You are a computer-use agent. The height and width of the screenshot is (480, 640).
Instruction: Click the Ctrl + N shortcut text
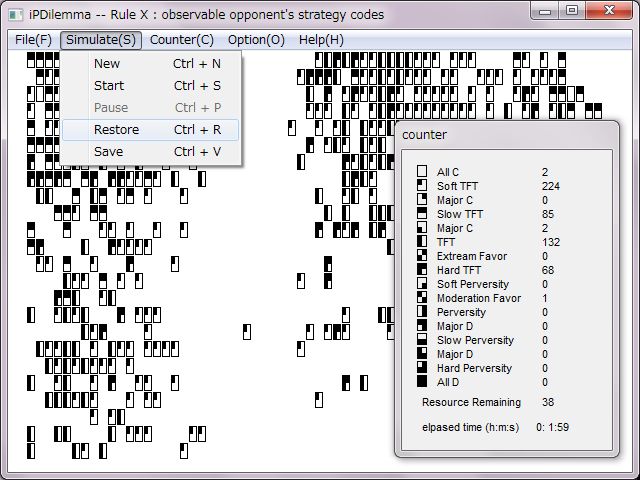click(197, 64)
